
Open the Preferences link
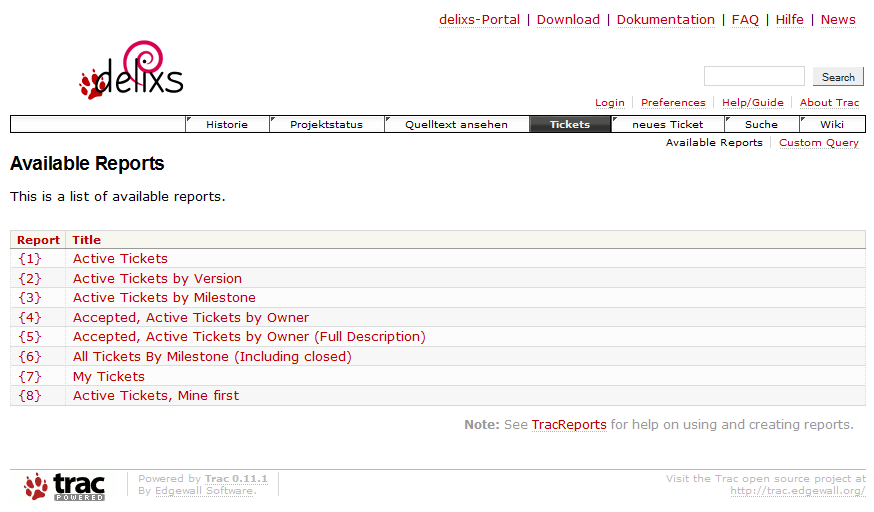673,103
